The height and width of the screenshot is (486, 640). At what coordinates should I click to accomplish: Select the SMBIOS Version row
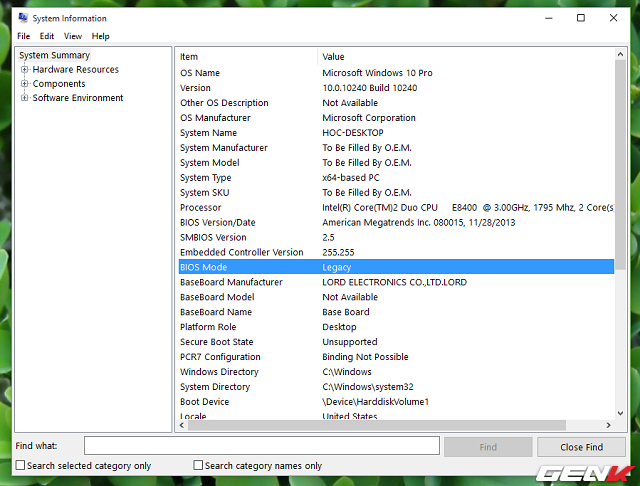click(396, 237)
